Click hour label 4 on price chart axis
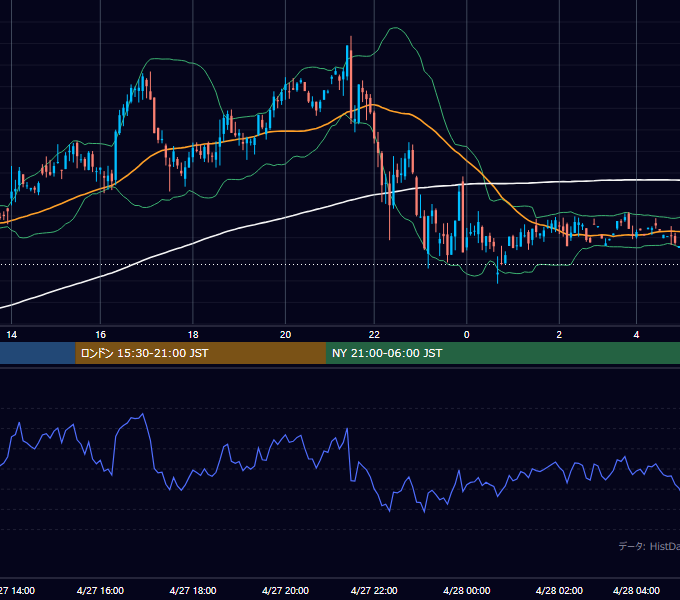This screenshot has height=600, width=680. 636,335
